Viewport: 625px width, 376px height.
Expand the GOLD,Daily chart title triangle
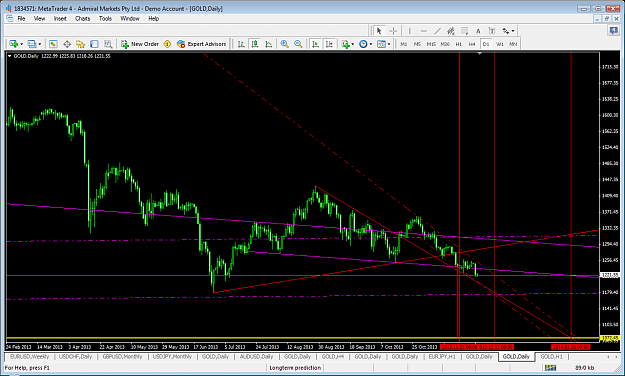[10, 56]
